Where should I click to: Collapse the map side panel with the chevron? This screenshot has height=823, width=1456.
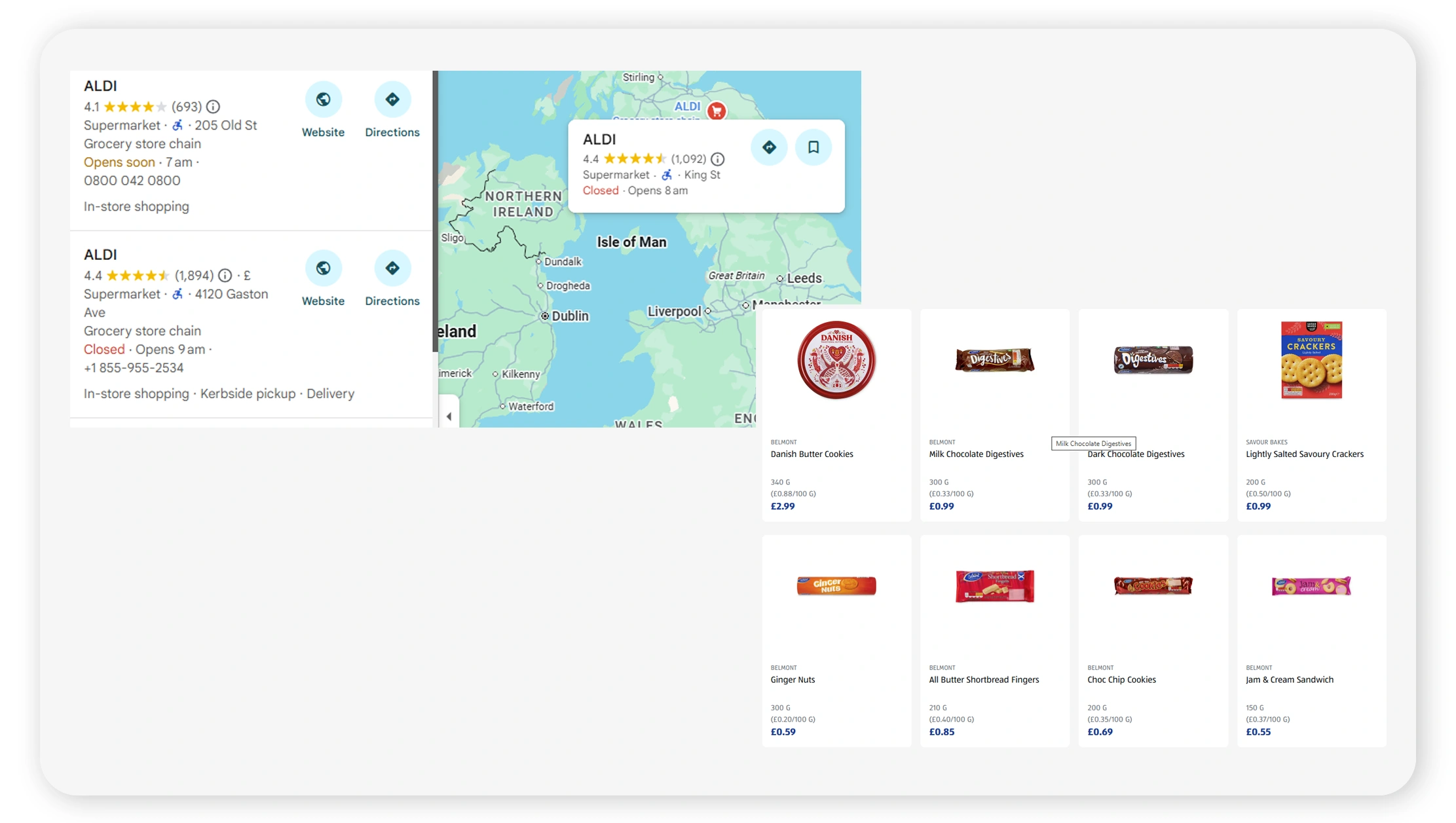coord(449,416)
